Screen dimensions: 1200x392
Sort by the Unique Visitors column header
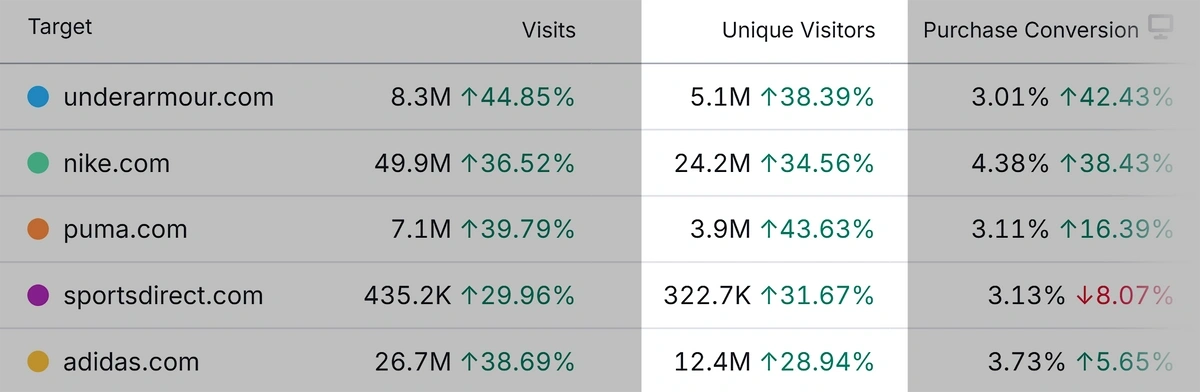click(798, 30)
